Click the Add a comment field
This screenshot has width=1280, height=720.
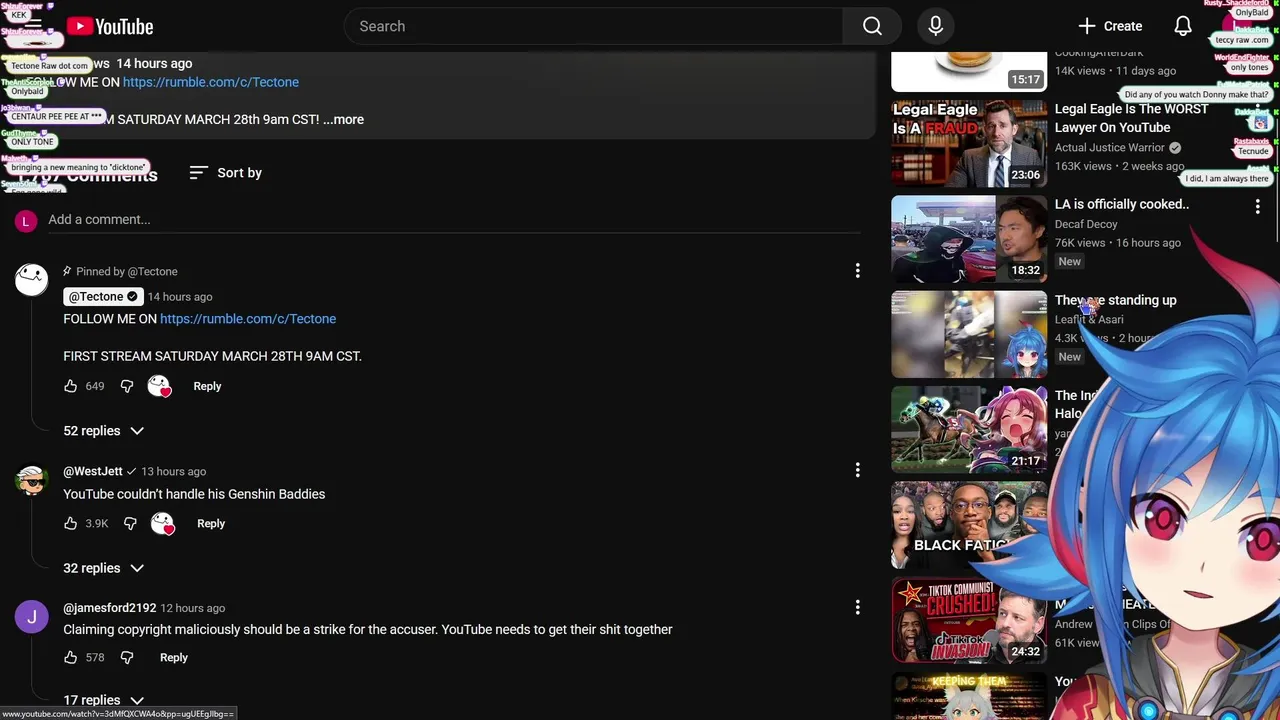(x=454, y=220)
